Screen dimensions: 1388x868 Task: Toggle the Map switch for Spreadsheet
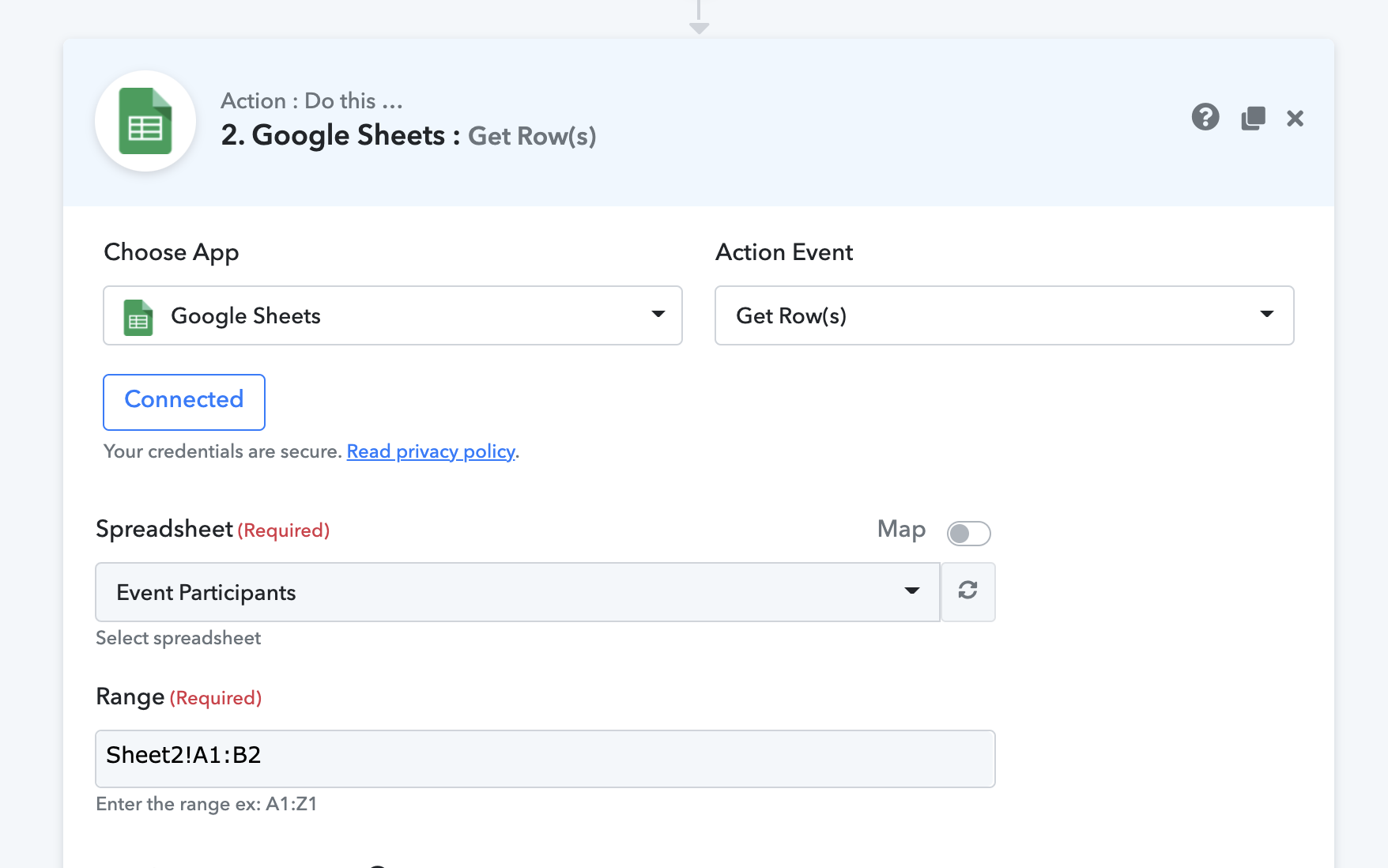tap(969, 534)
